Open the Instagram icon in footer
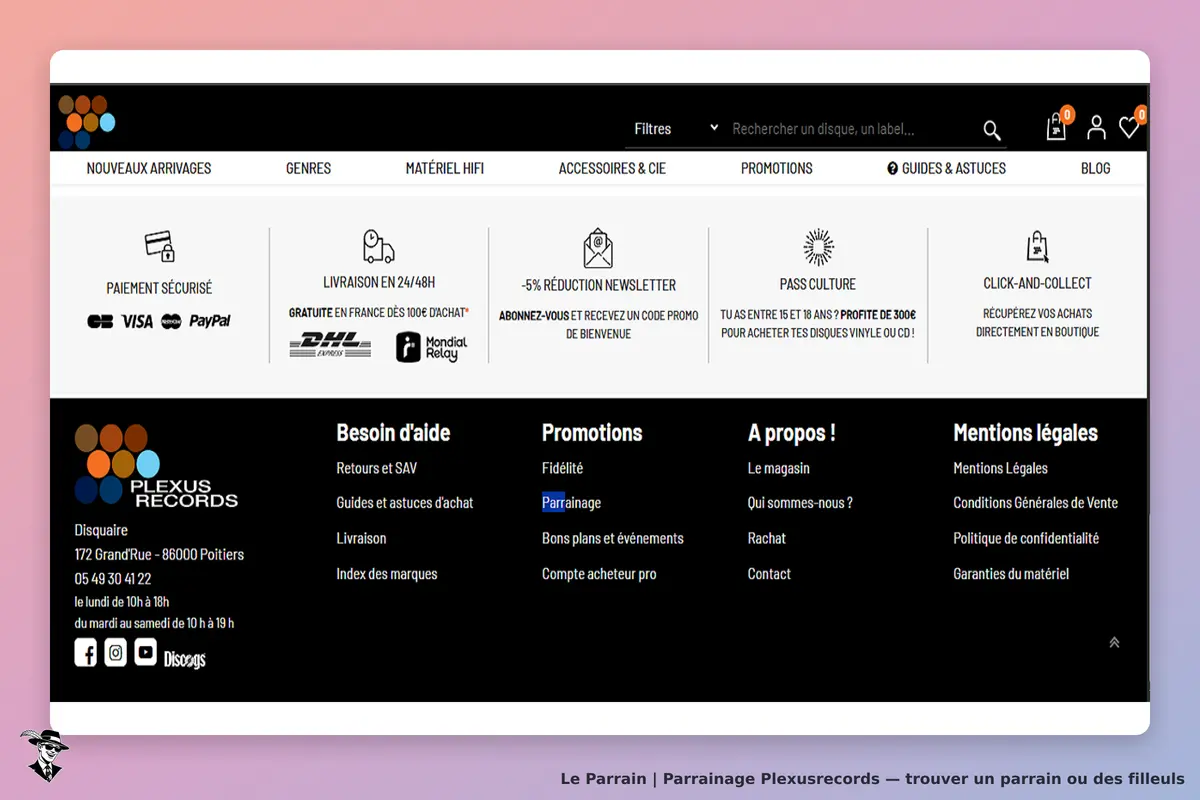The width and height of the screenshot is (1200, 800). (x=116, y=653)
